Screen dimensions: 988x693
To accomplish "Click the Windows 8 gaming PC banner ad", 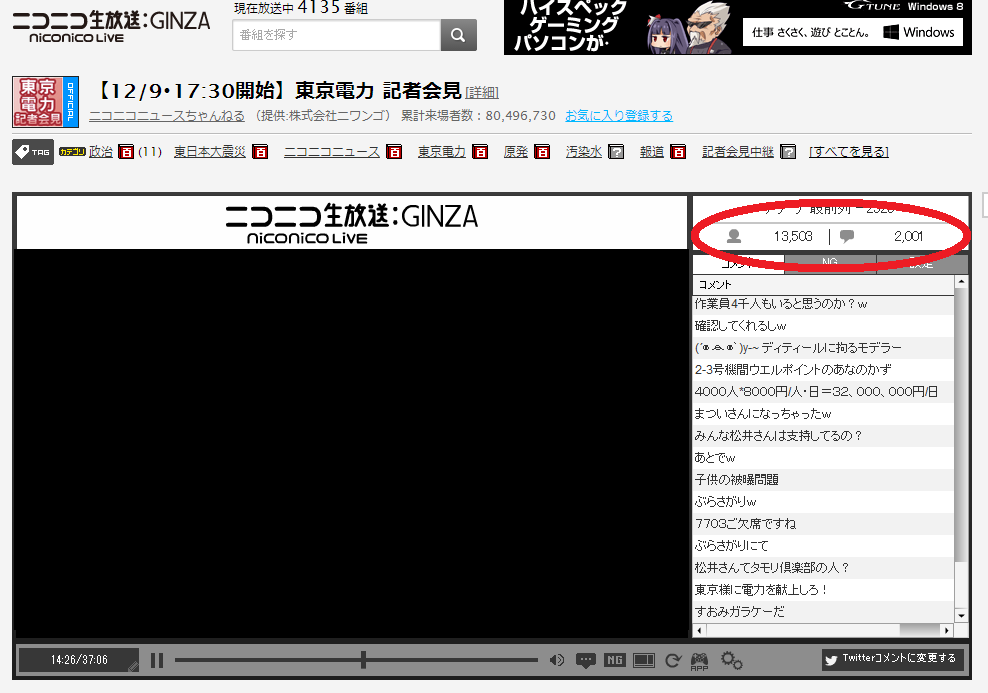I will point(738,27).
